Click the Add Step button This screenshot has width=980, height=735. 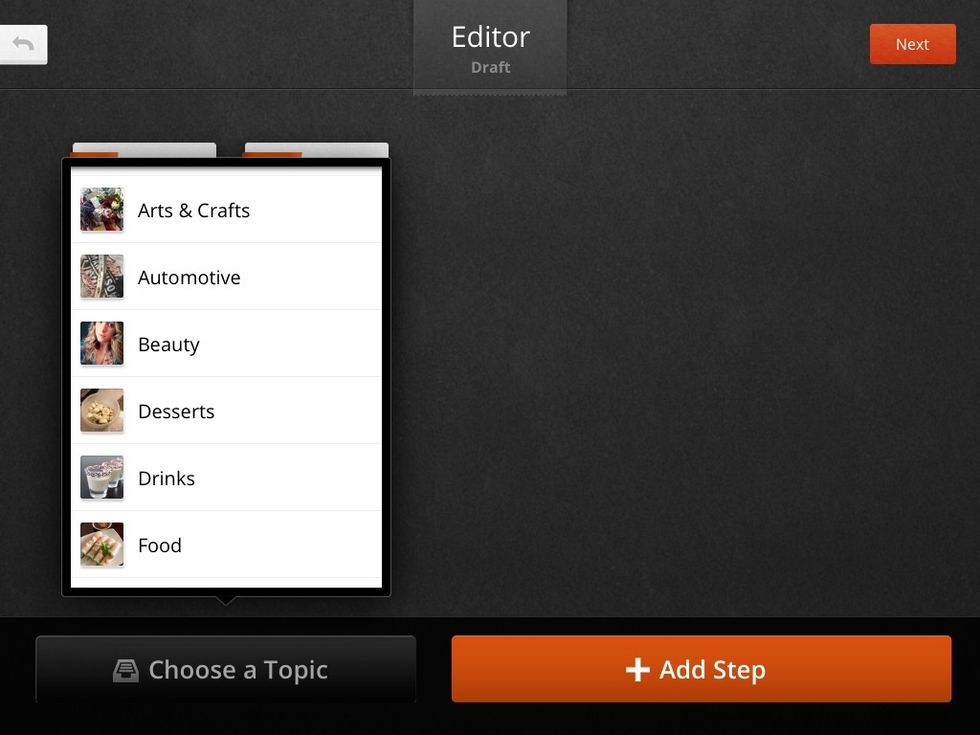click(701, 669)
